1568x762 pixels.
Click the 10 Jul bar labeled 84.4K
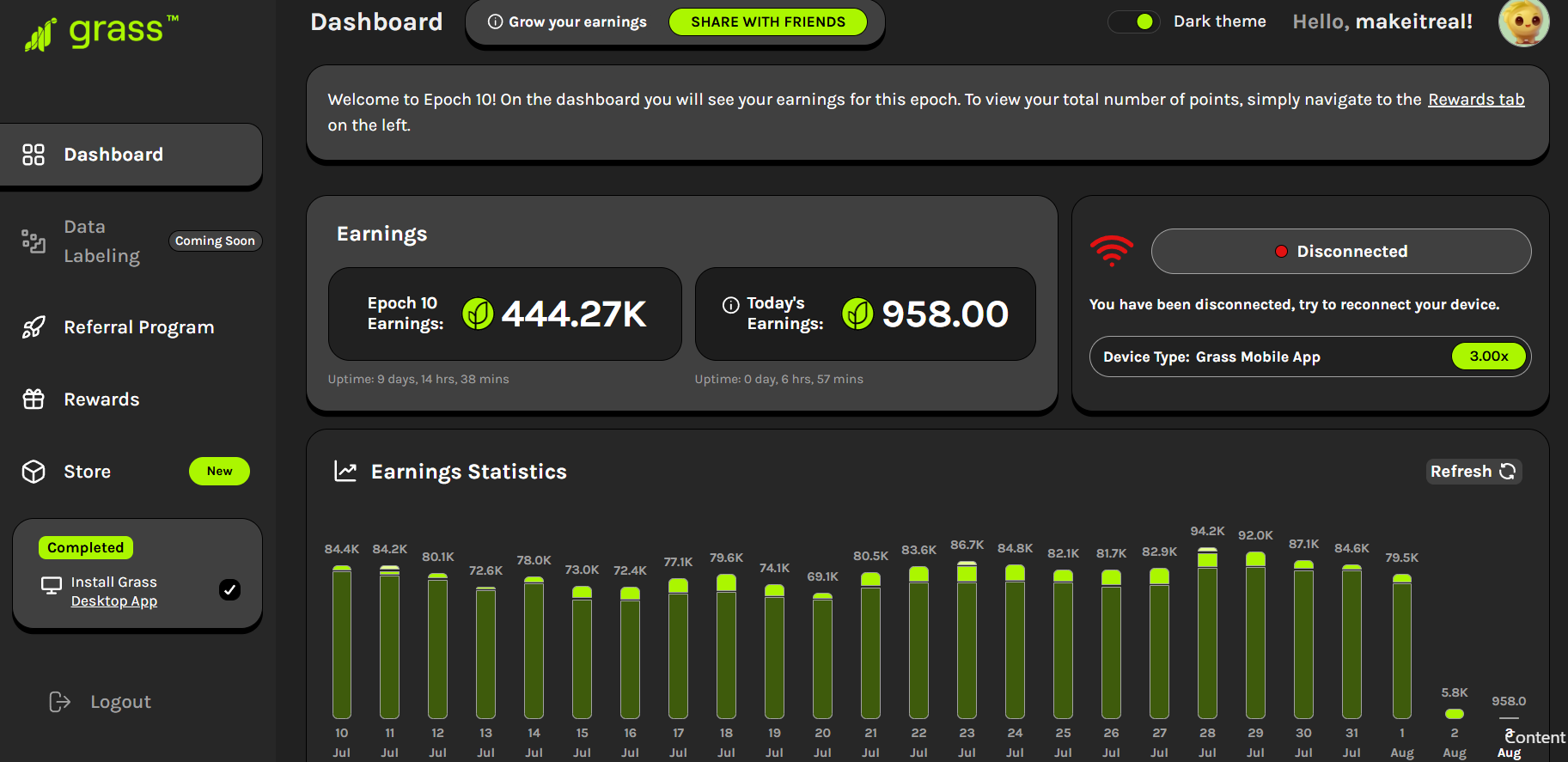(342, 642)
